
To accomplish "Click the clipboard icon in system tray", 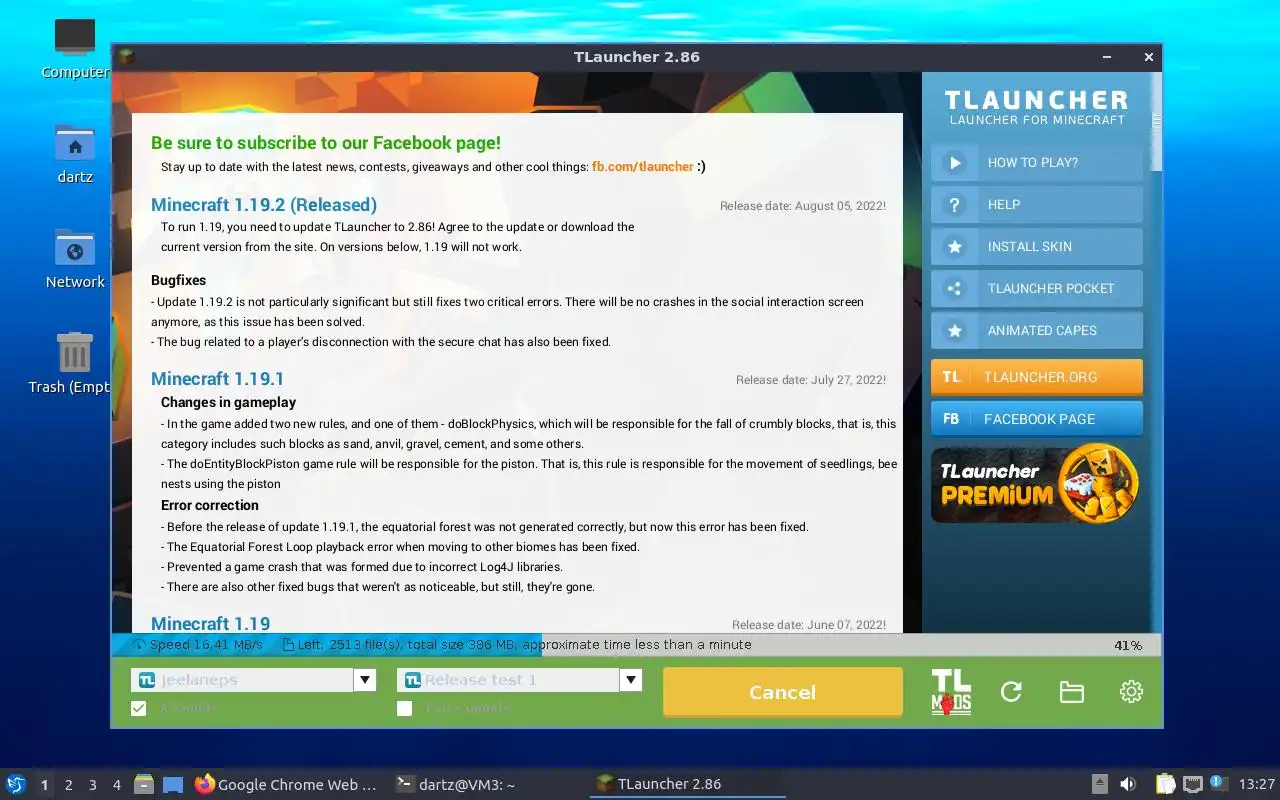I will (1166, 784).
